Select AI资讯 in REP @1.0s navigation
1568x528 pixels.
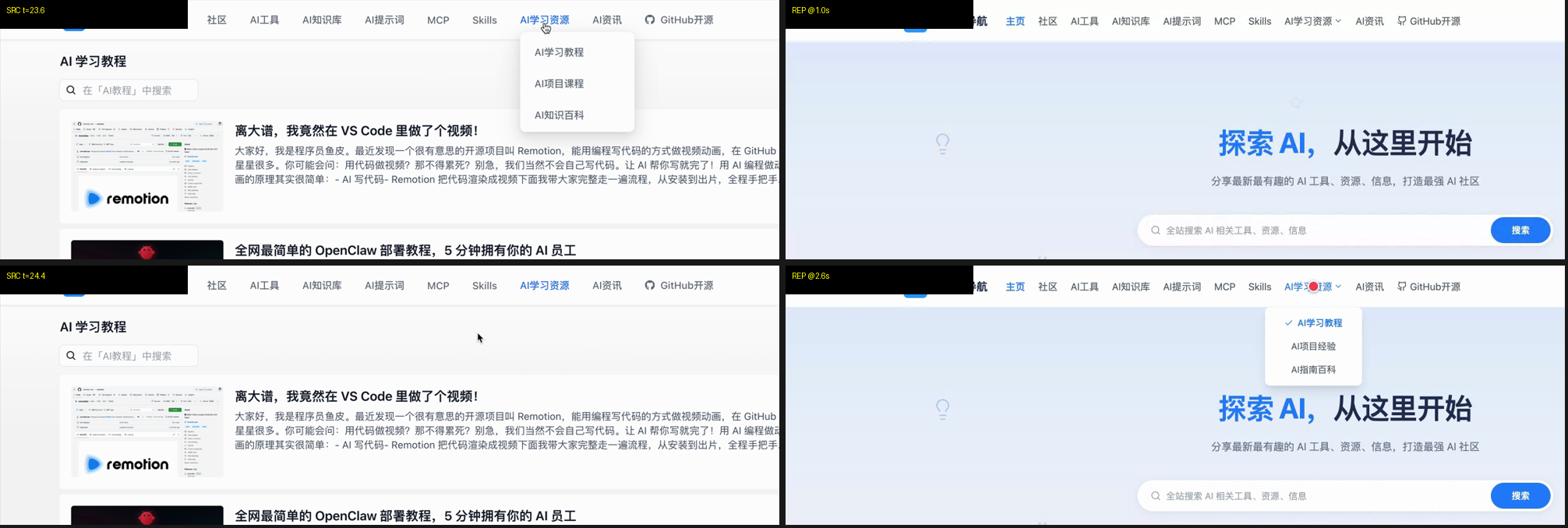coord(1370,22)
